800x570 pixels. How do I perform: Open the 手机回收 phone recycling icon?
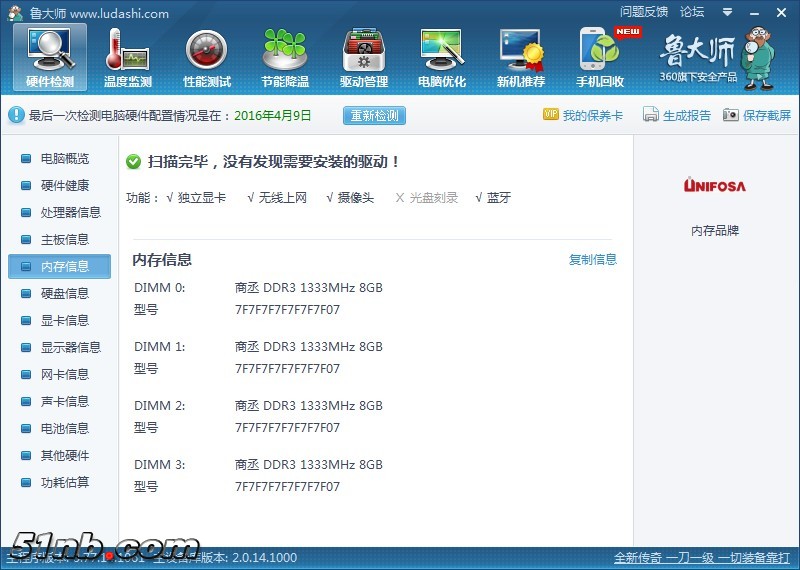point(600,56)
